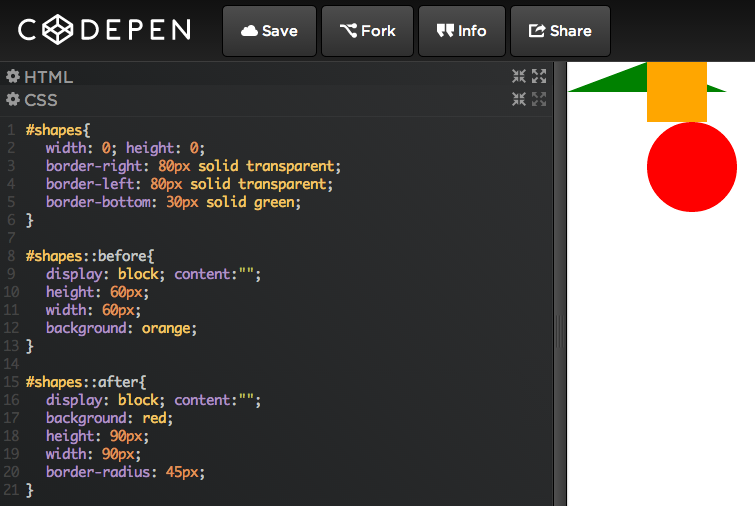Click the fork arrows icon
The image size is (755, 506).
pyautogui.click(x=348, y=31)
